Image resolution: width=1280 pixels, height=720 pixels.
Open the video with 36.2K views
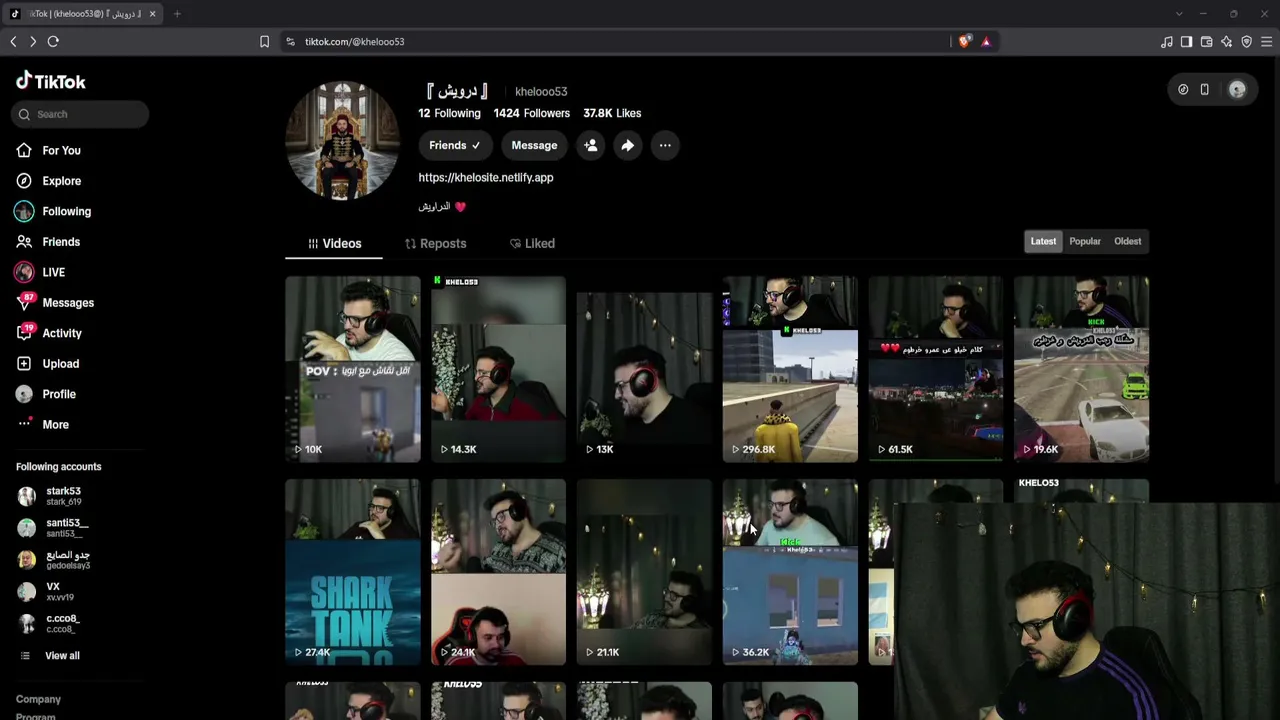point(790,572)
